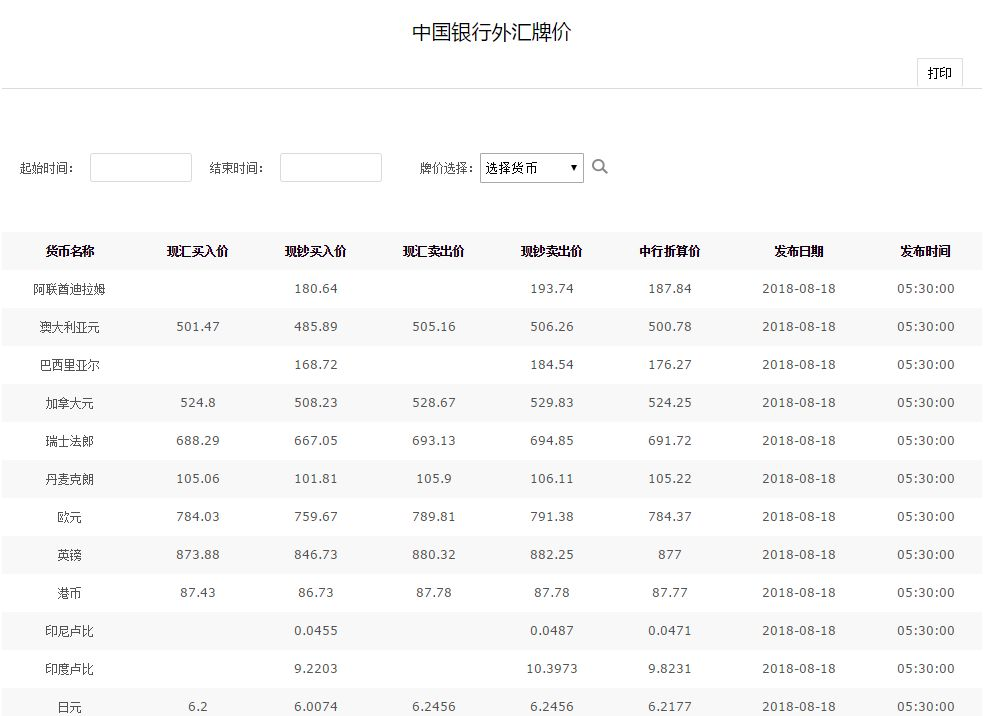
Task: Select the 印度卢比 currency name
Action: 70,669
